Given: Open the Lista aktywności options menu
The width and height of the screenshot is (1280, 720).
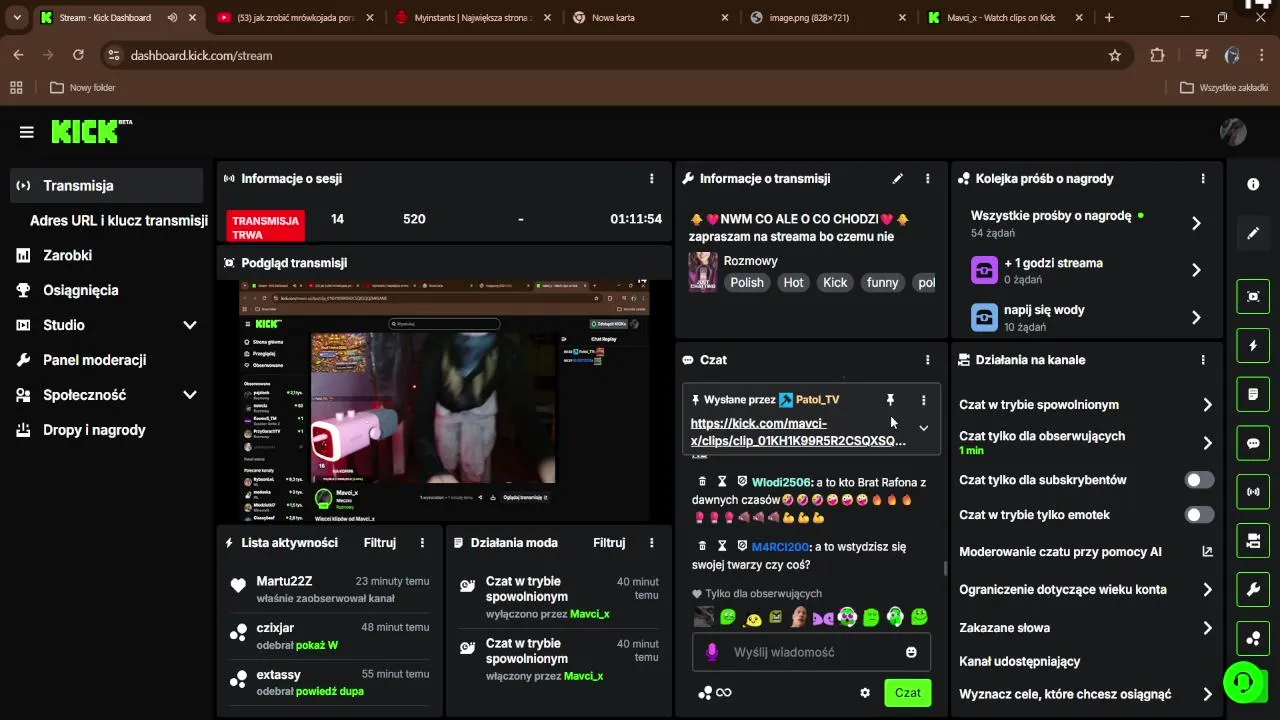Looking at the screenshot, I should tap(422, 543).
